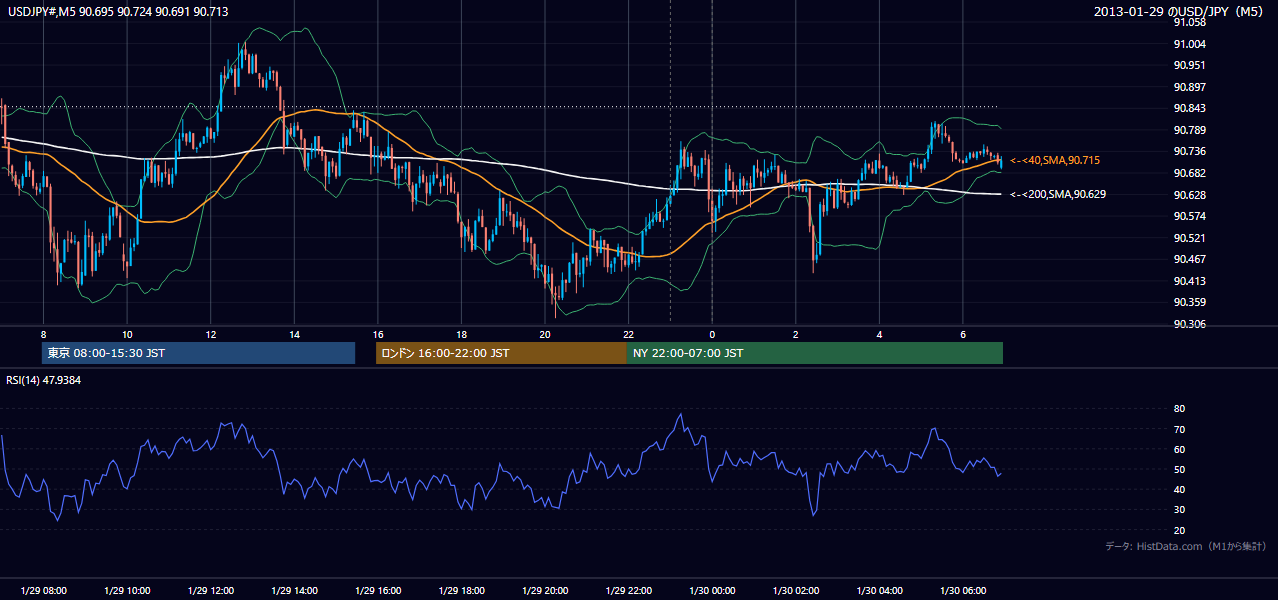
Task: Click the RSI 40 level label
Action: click(1179, 489)
